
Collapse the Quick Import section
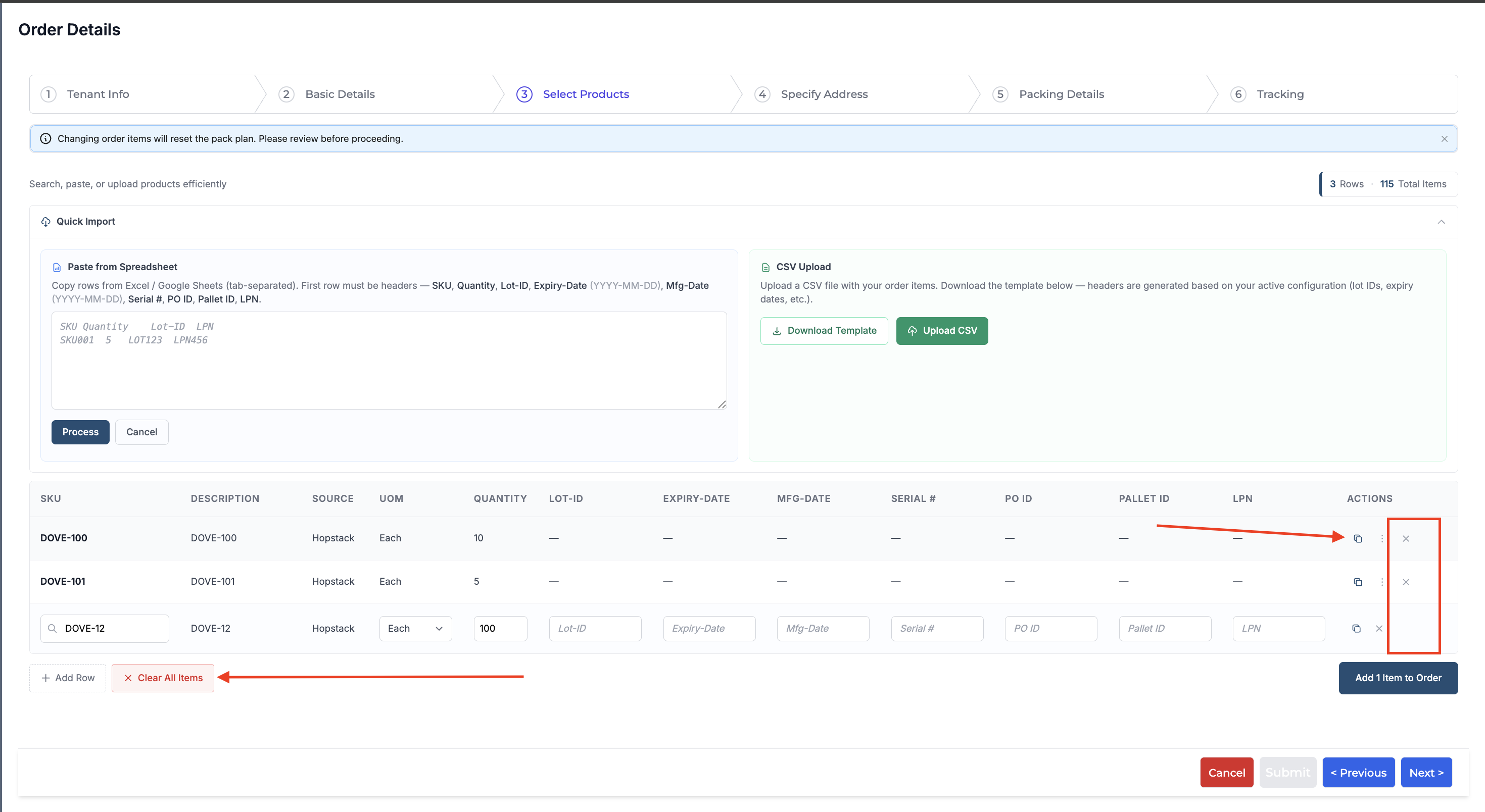pyautogui.click(x=1441, y=222)
